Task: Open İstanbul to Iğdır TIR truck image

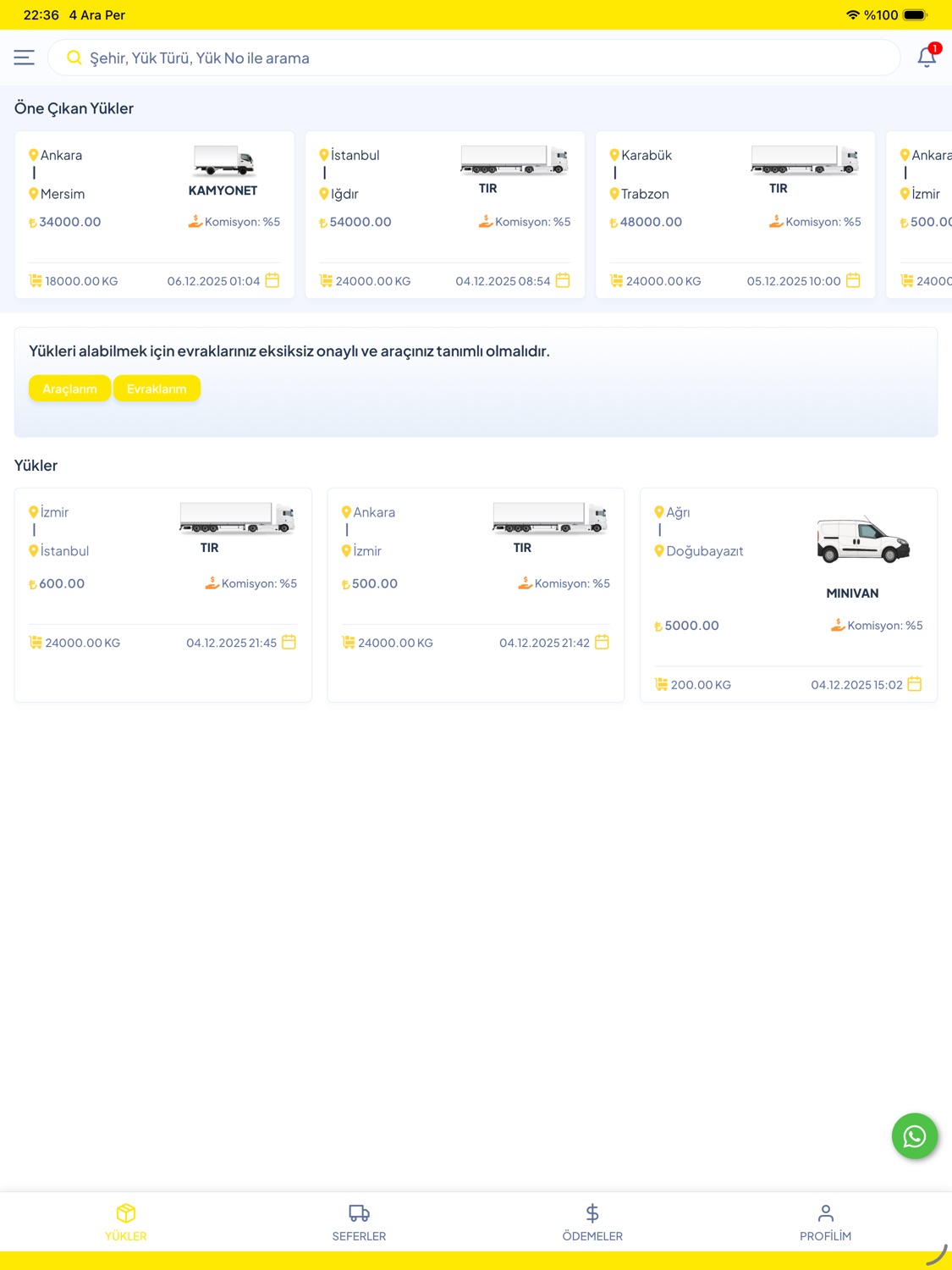Action: click(514, 159)
